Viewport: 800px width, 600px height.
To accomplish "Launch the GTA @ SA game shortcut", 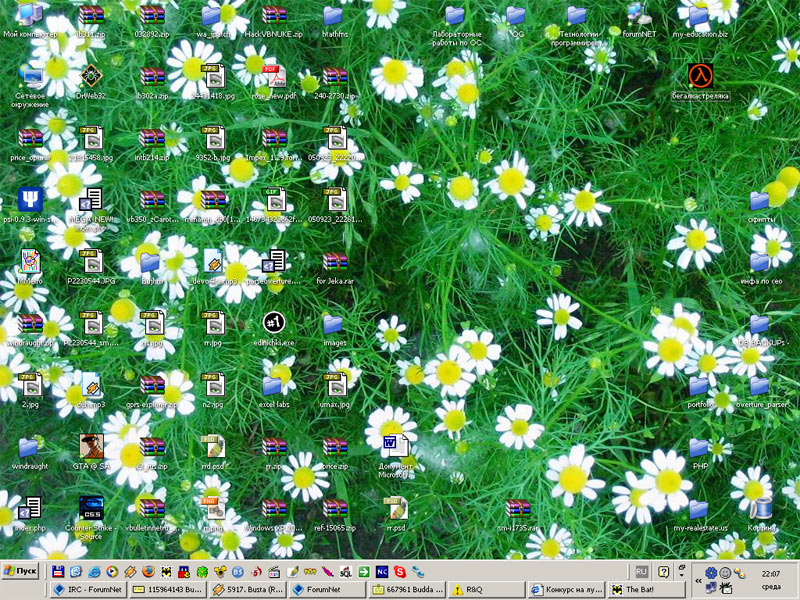I will 91,446.
